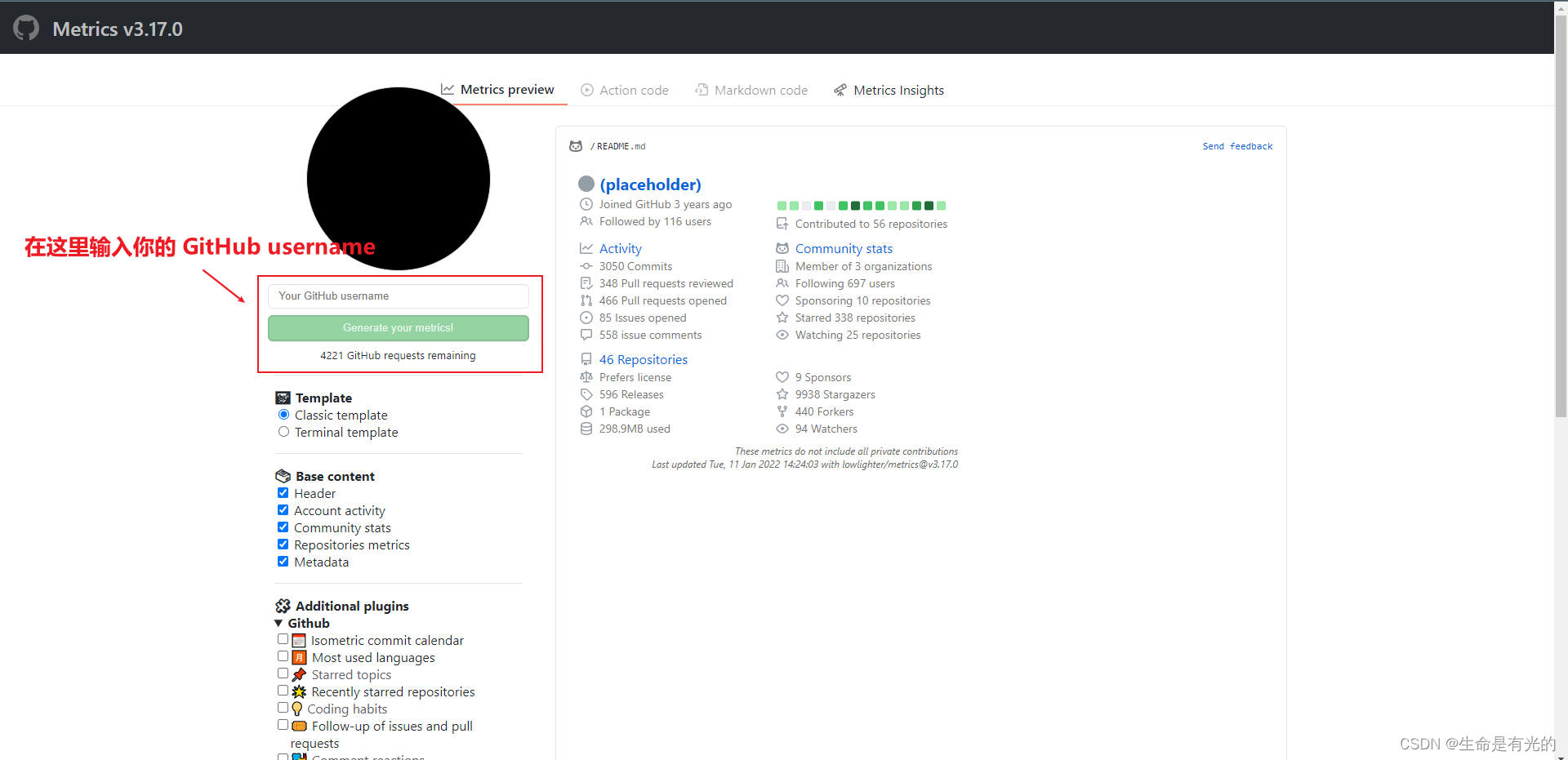Viewport: 1568px width, 760px height.
Task: Click the Starred topics pin icon
Action: point(299,675)
